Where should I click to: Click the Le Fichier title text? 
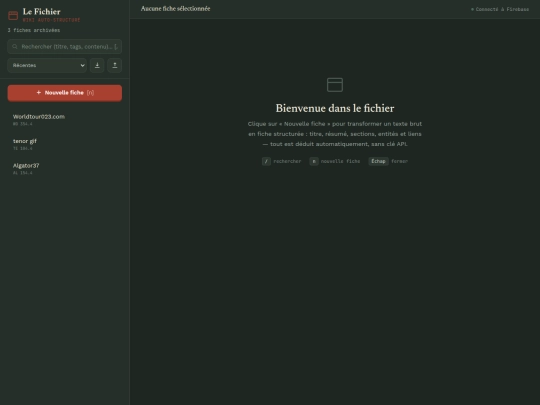[x=41, y=12]
